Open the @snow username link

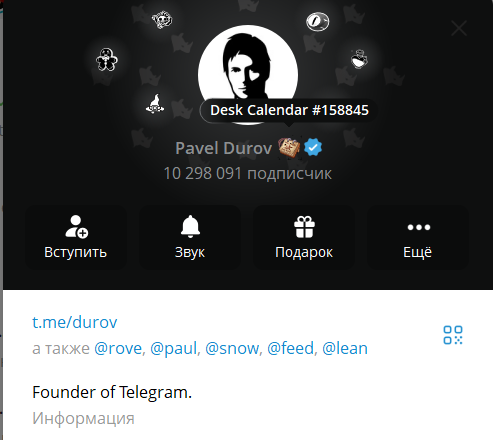tap(232, 348)
